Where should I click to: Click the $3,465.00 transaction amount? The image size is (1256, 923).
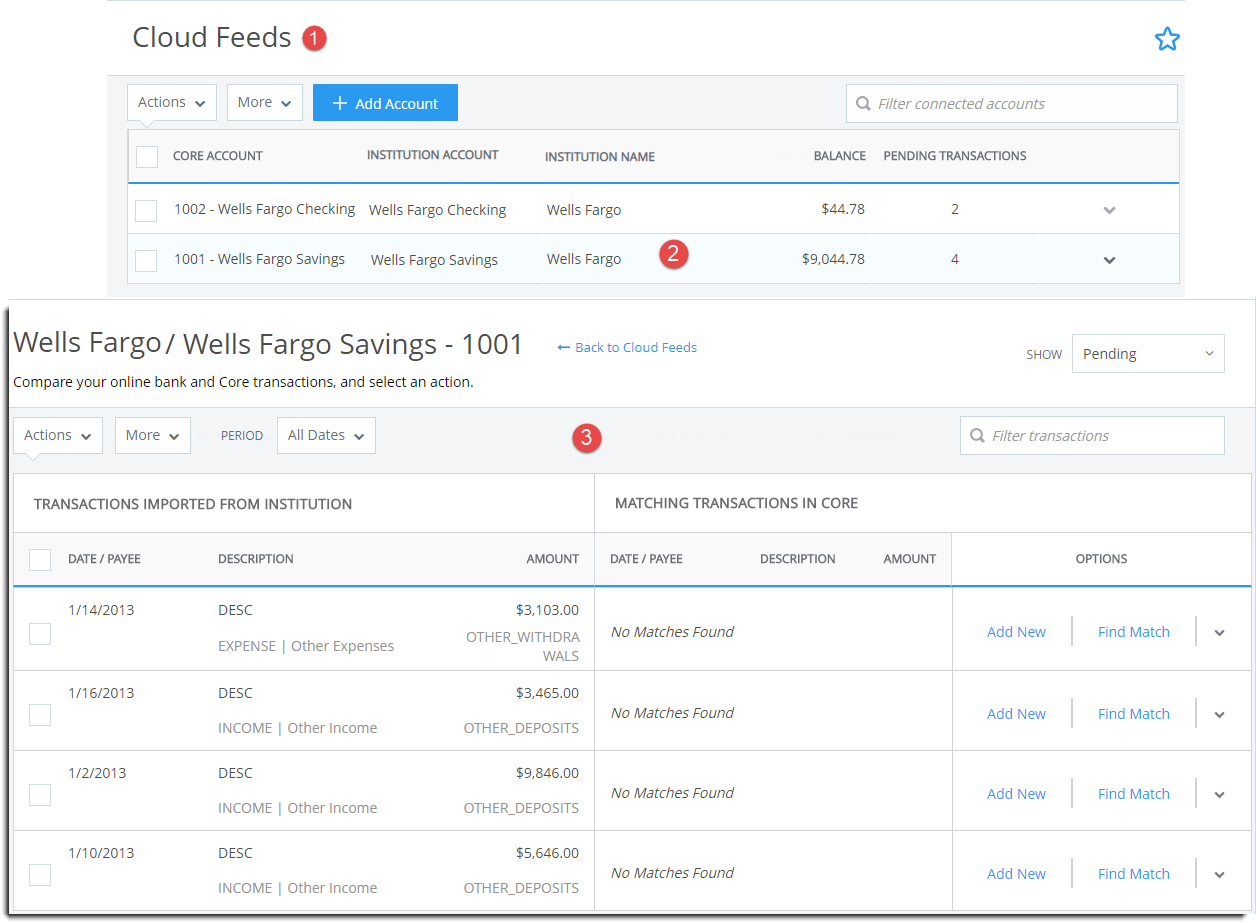[x=547, y=693]
